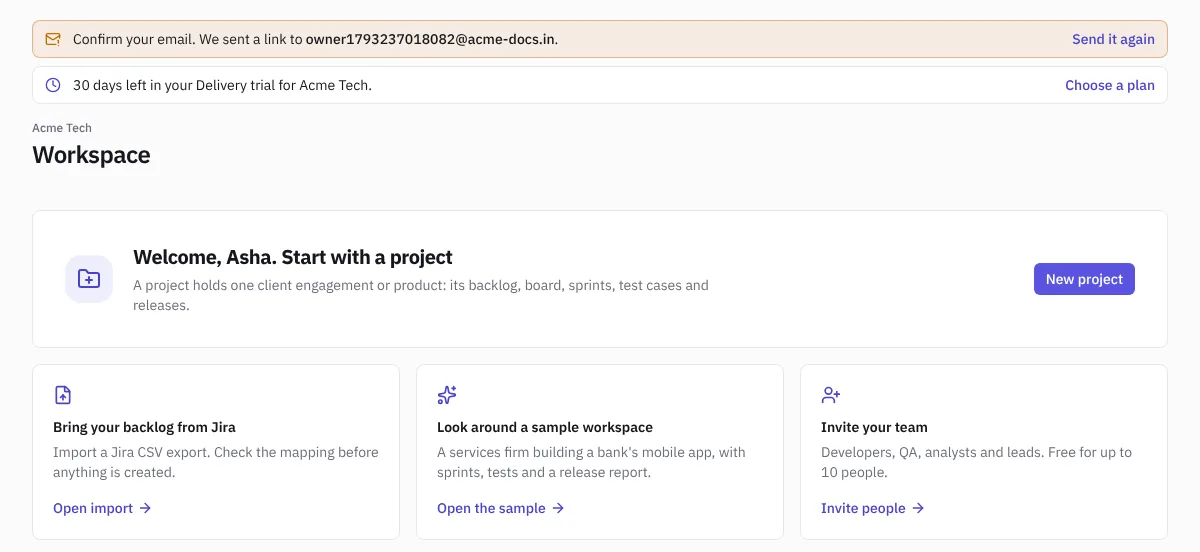
Task: Follow the Invite people link
Action: [873, 508]
